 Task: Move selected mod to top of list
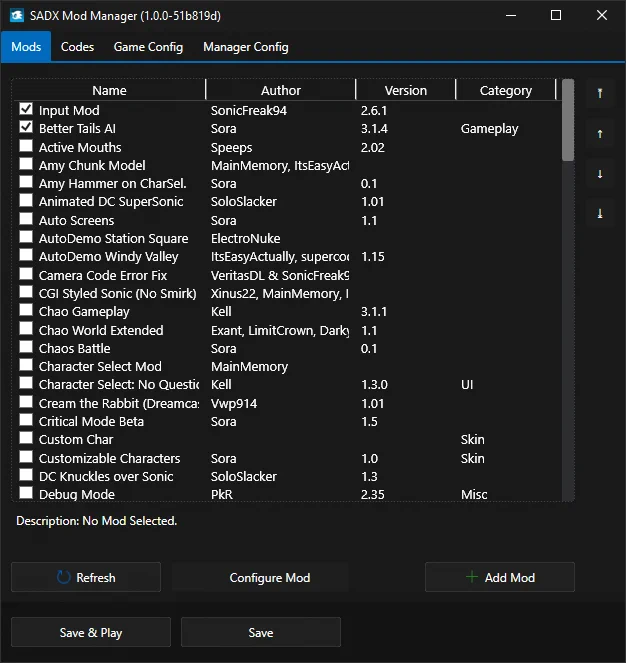[x=600, y=93]
